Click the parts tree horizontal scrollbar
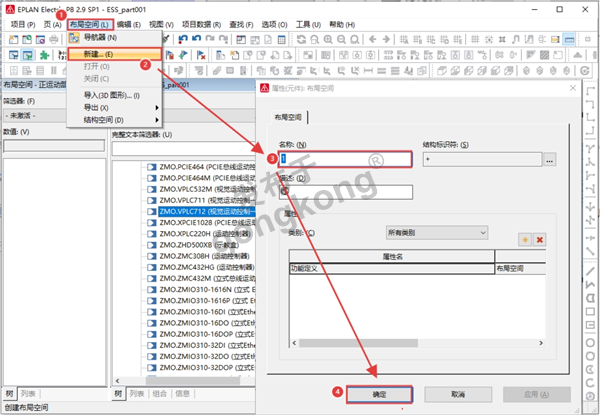The height and width of the screenshot is (415, 600). click(193, 381)
